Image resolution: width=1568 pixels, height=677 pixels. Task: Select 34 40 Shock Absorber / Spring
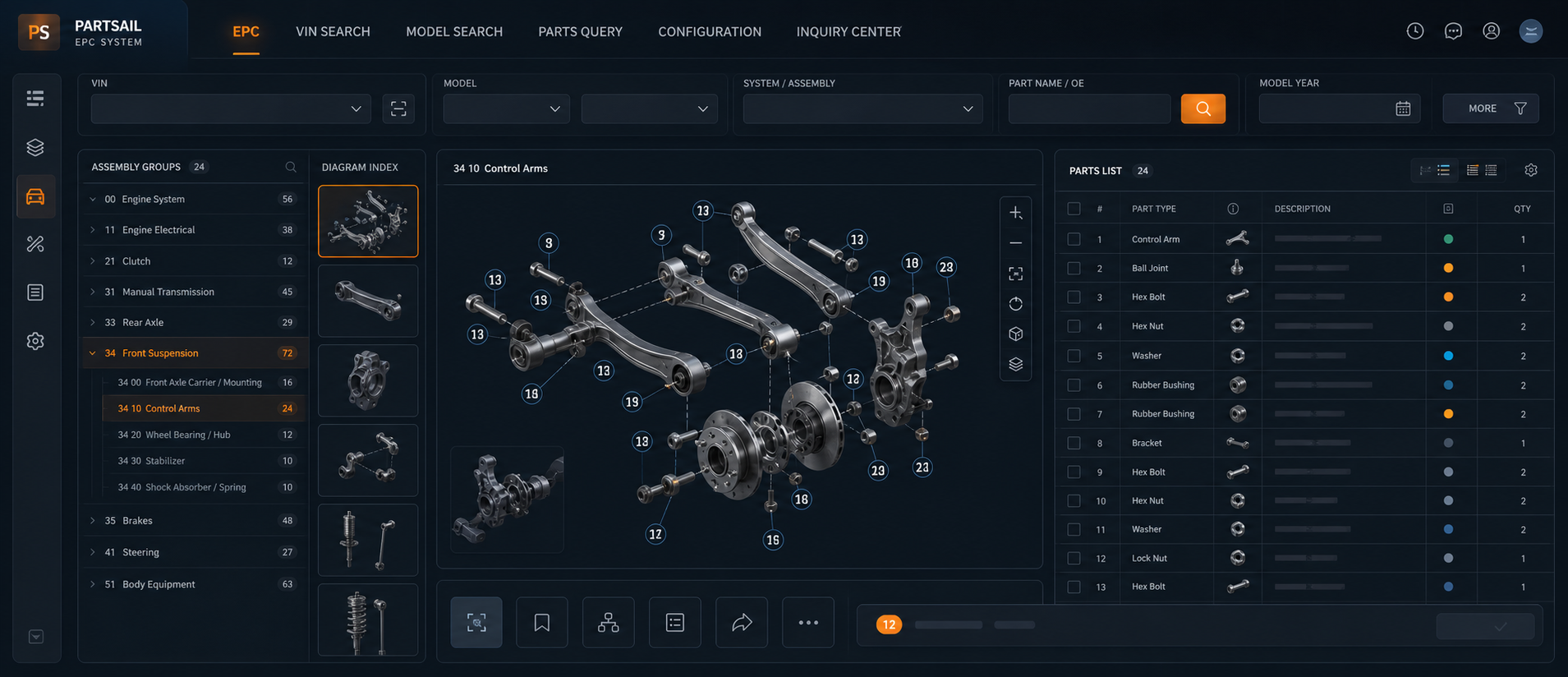pos(204,487)
